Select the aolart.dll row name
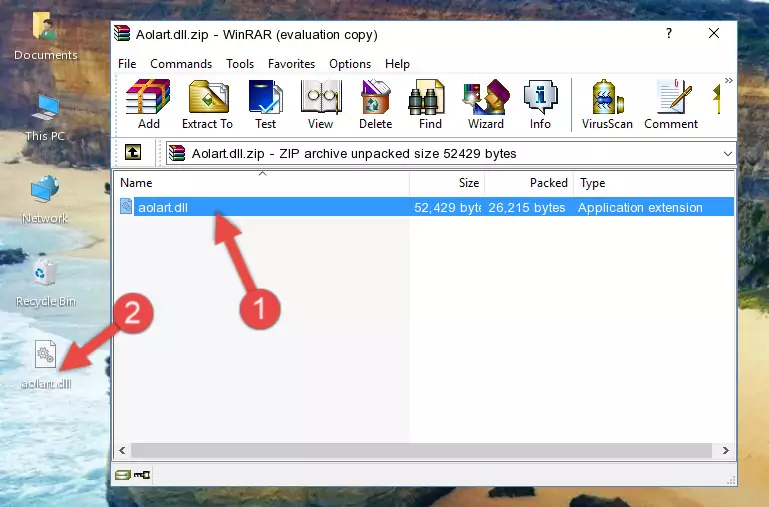The height and width of the screenshot is (507, 769). (x=163, y=207)
